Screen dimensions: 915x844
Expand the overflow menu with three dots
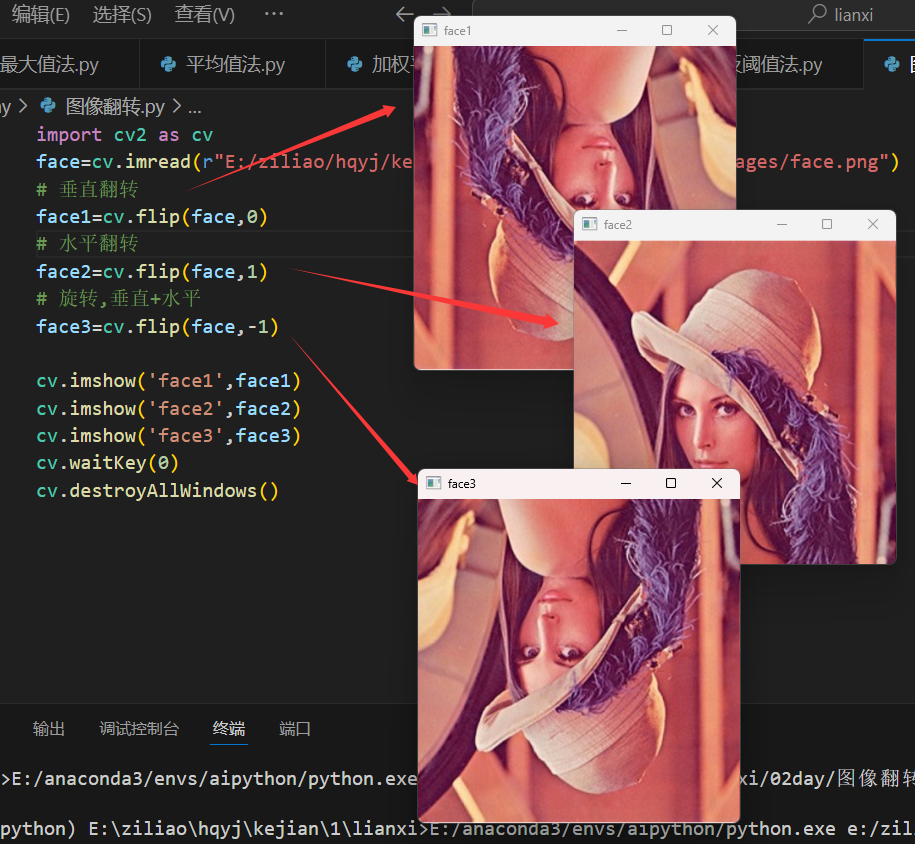[x=273, y=13]
